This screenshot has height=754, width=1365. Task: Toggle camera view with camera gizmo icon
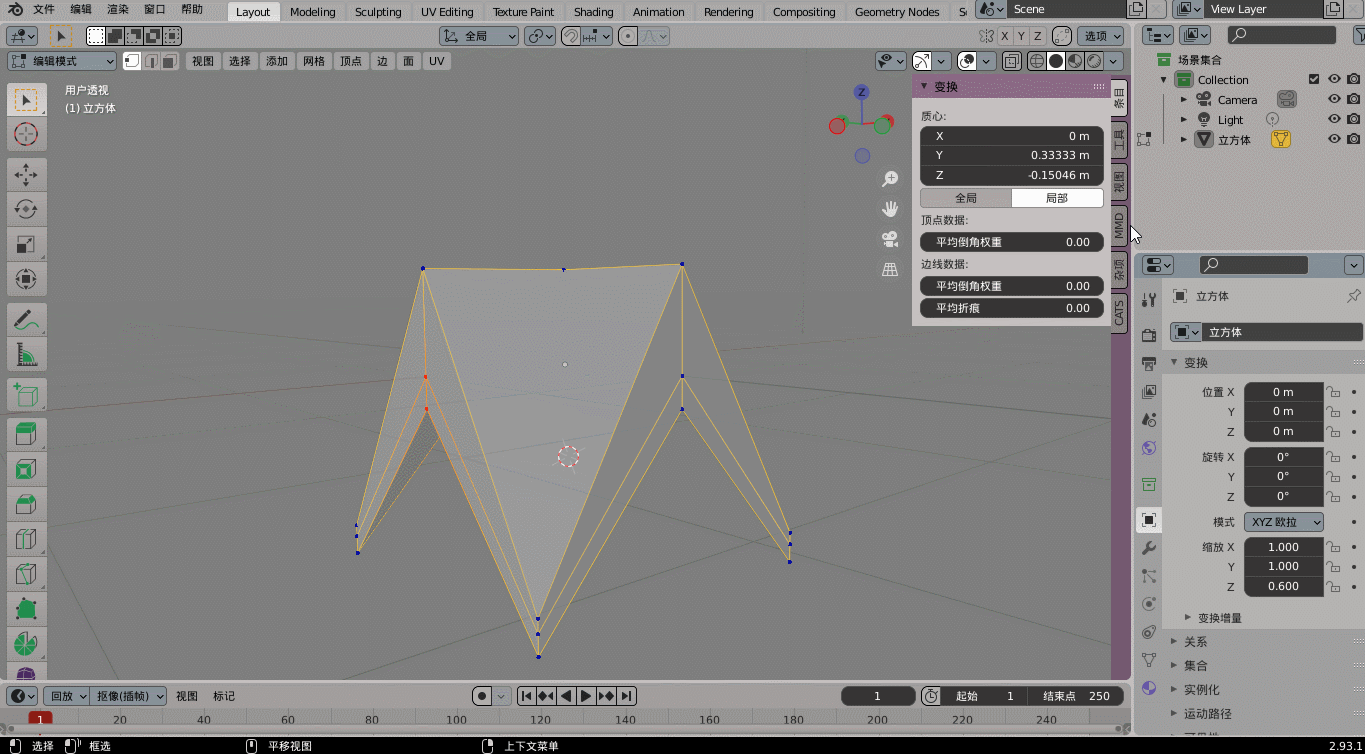pyautogui.click(x=890, y=239)
